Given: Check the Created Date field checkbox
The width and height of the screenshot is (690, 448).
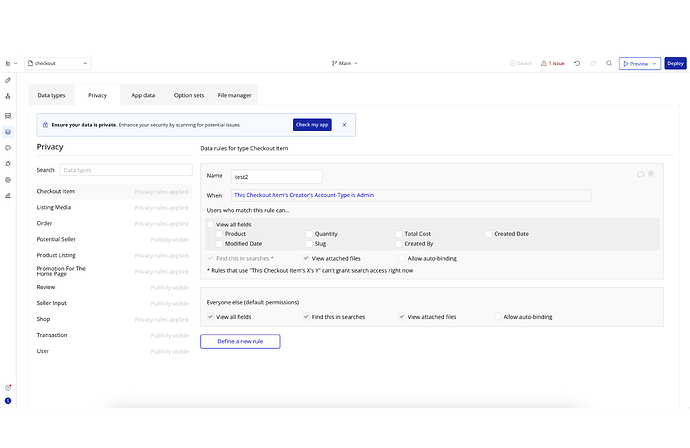Looking at the screenshot, I should click(x=488, y=234).
